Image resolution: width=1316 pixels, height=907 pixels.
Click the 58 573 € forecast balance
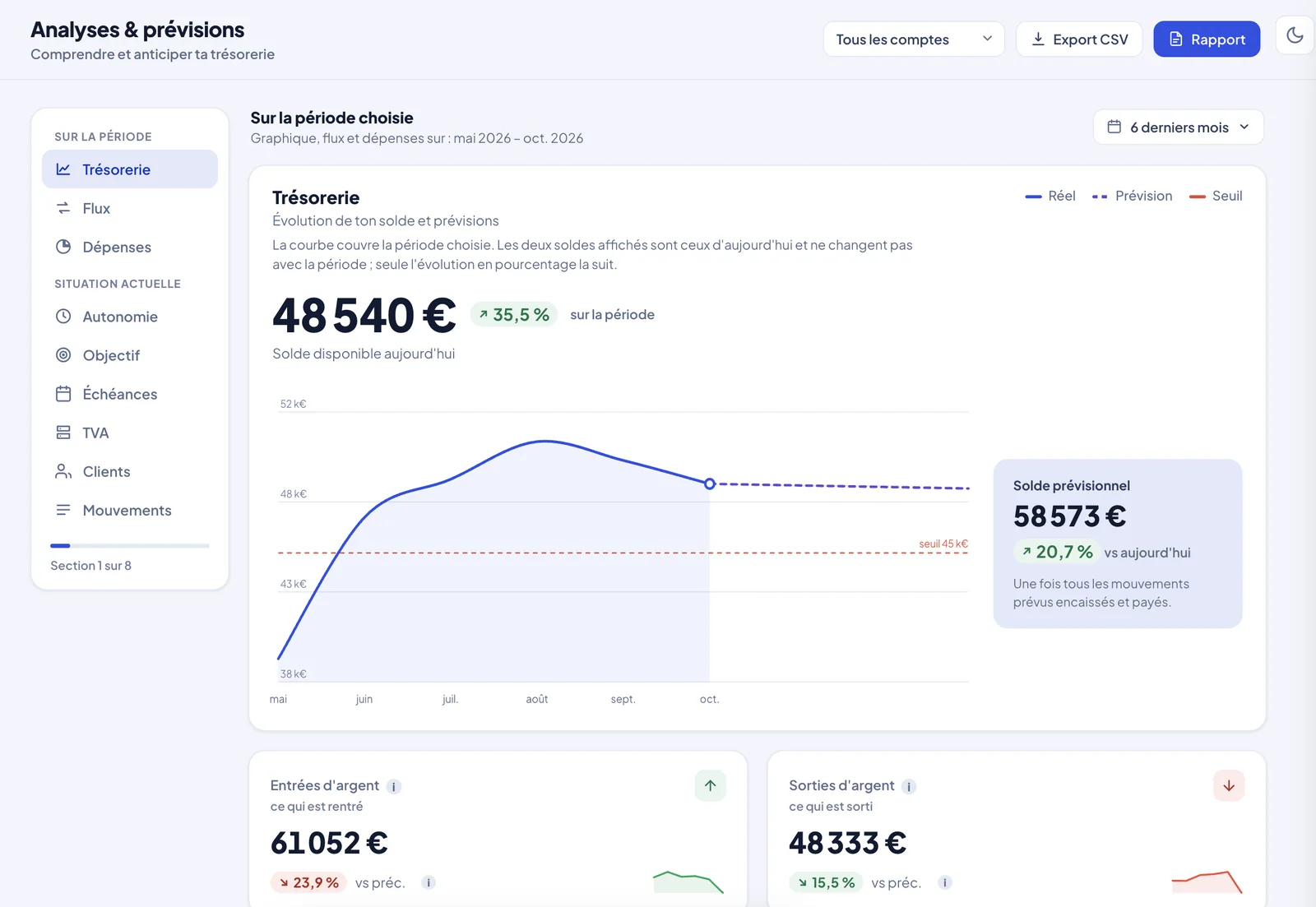pos(1069,516)
